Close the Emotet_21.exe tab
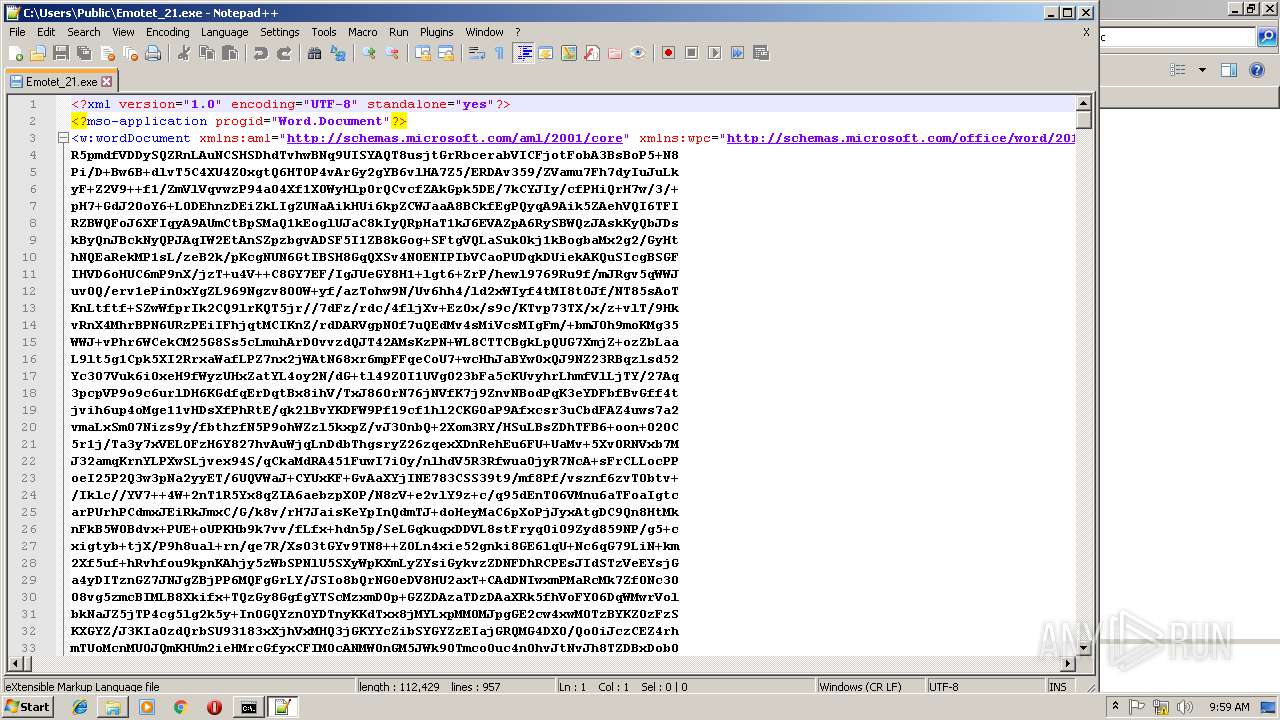This screenshot has height=720, width=1280. pos(107,82)
